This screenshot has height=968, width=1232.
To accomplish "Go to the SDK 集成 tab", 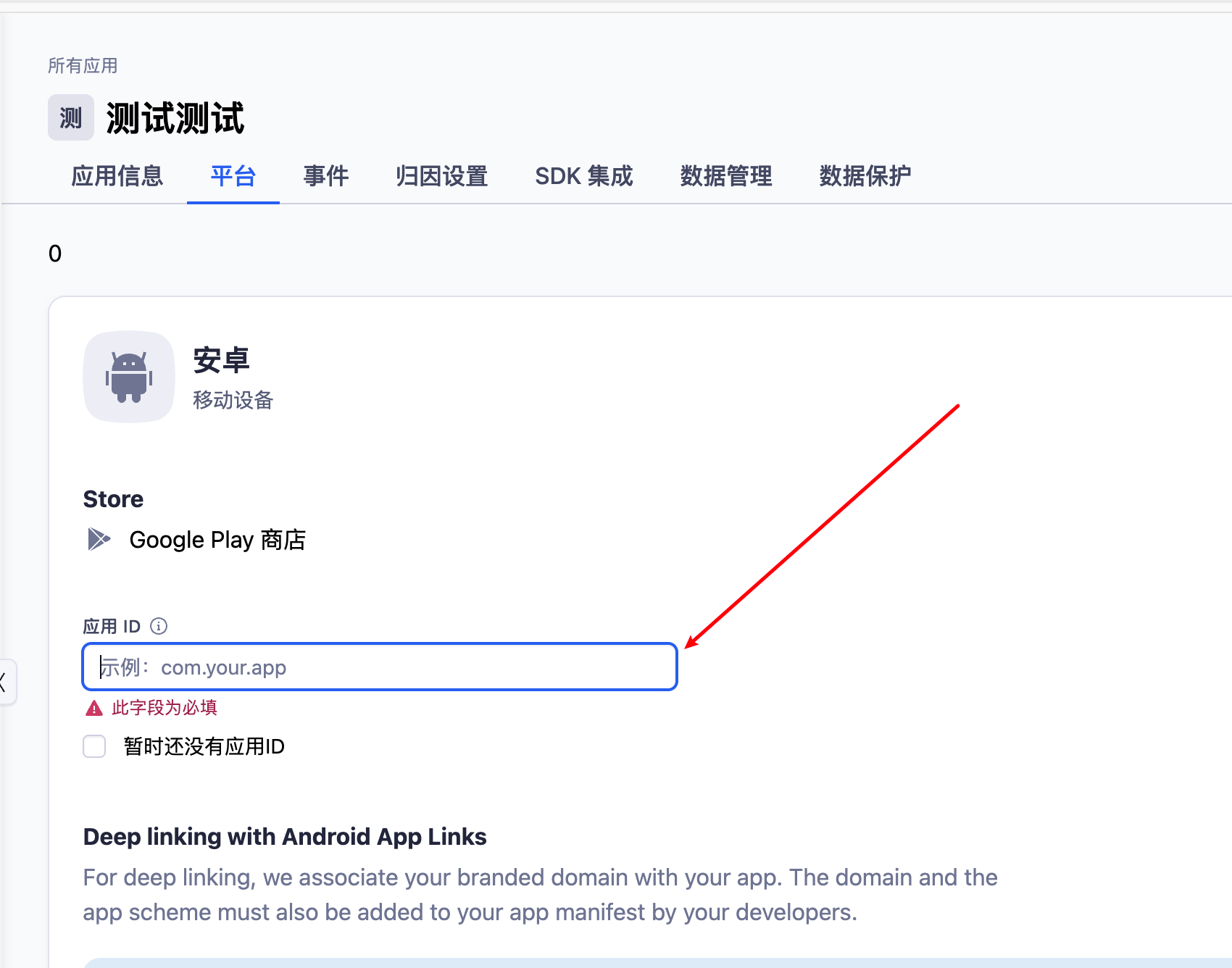I will click(584, 176).
